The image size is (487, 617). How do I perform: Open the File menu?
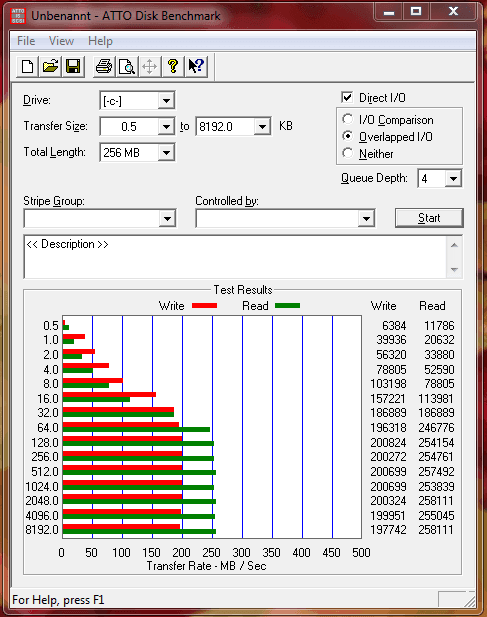[26, 41]
